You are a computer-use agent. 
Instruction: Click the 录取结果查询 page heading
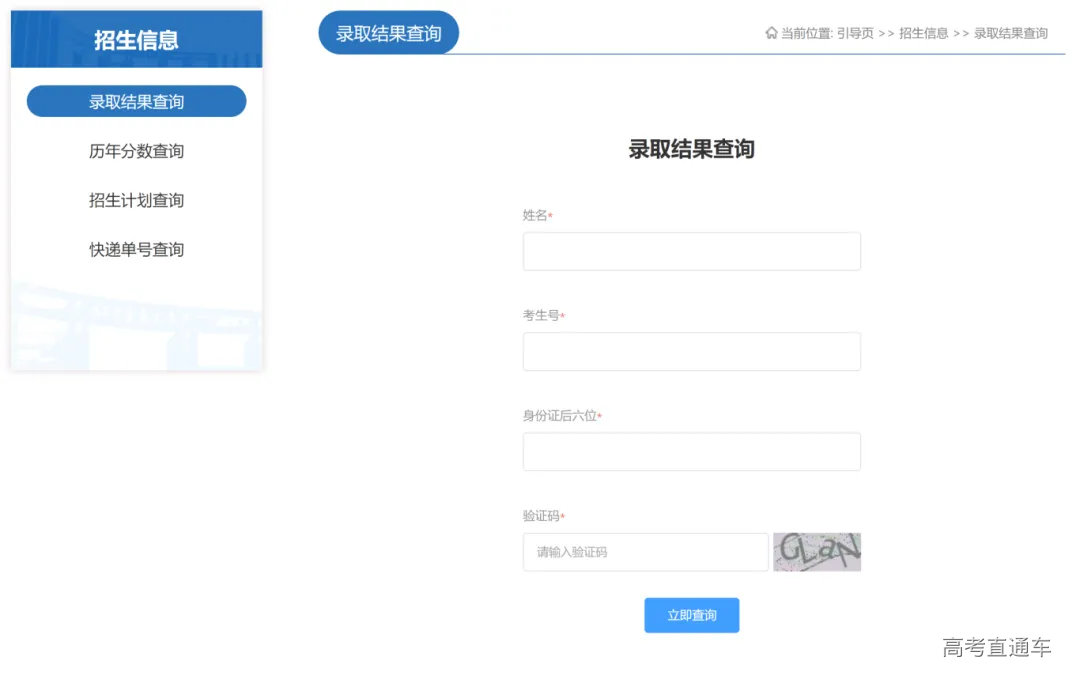pyautogui.click(x=691, y=149)
